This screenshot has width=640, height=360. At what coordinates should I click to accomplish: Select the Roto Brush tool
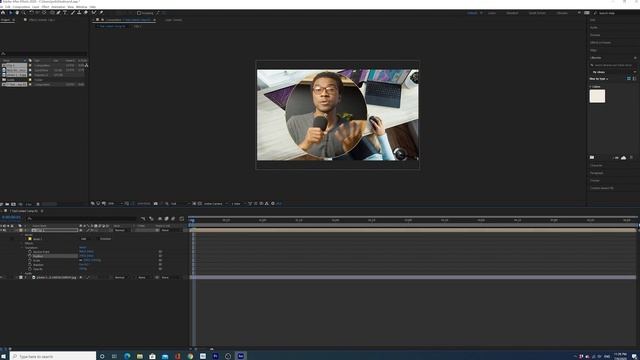coord(94,13)
